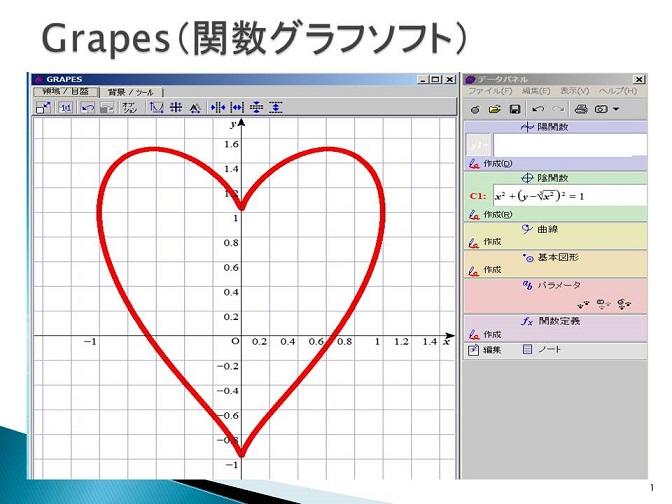
Task: Toggle the axes display icon
Action: 156,108
